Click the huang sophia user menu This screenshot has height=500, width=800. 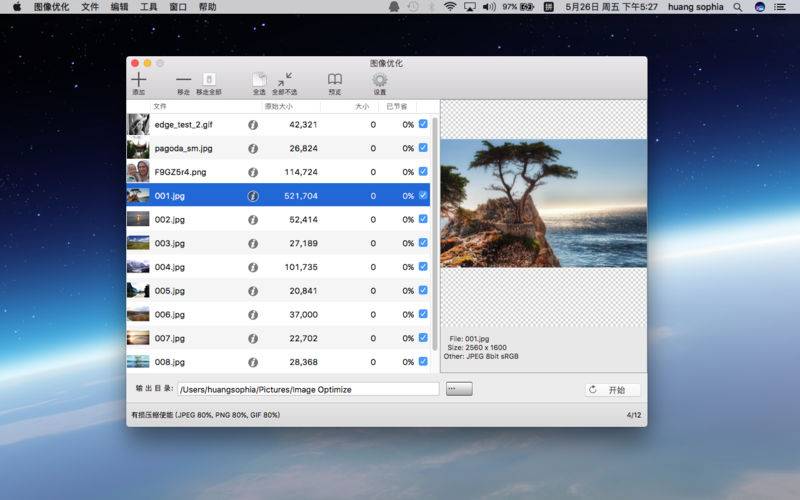click(695, 7)
